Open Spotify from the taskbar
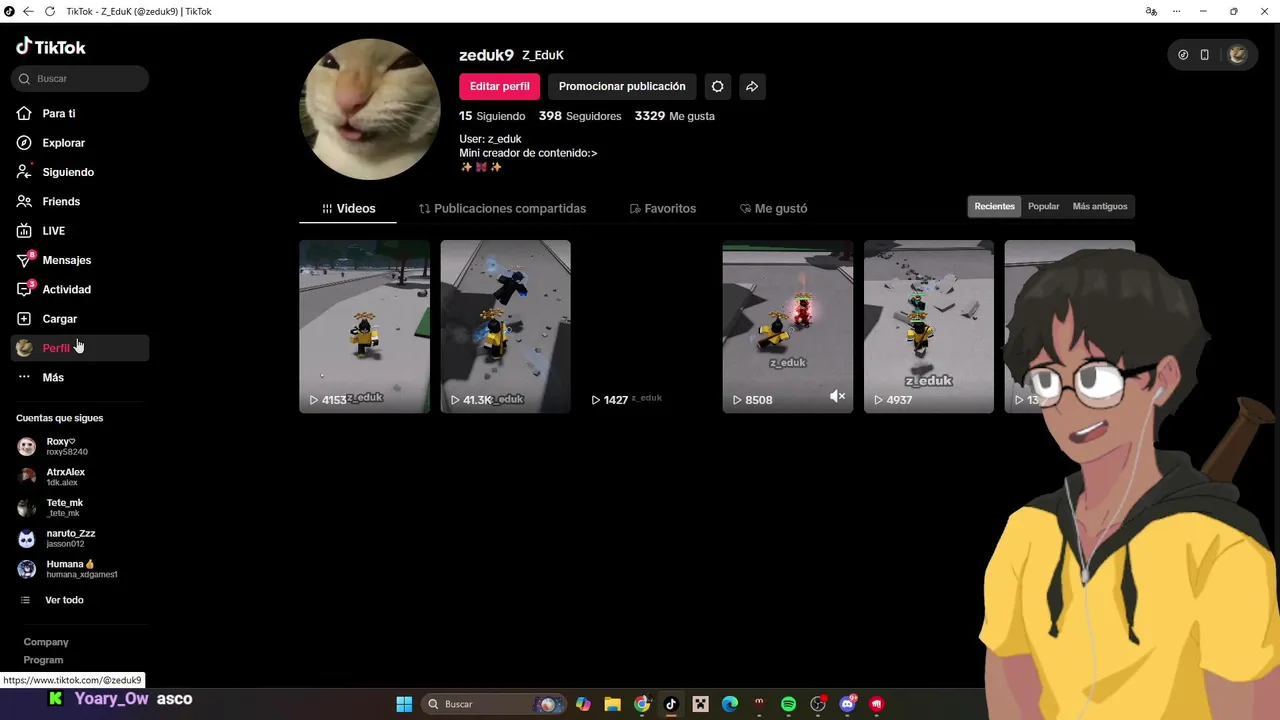Image resolution: width=1280 pixels, height=720 pixels. click(788, 704)
